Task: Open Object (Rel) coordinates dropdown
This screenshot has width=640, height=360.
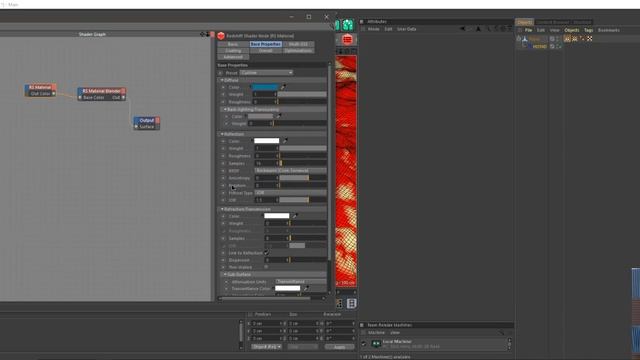Action: click(266, 347)
